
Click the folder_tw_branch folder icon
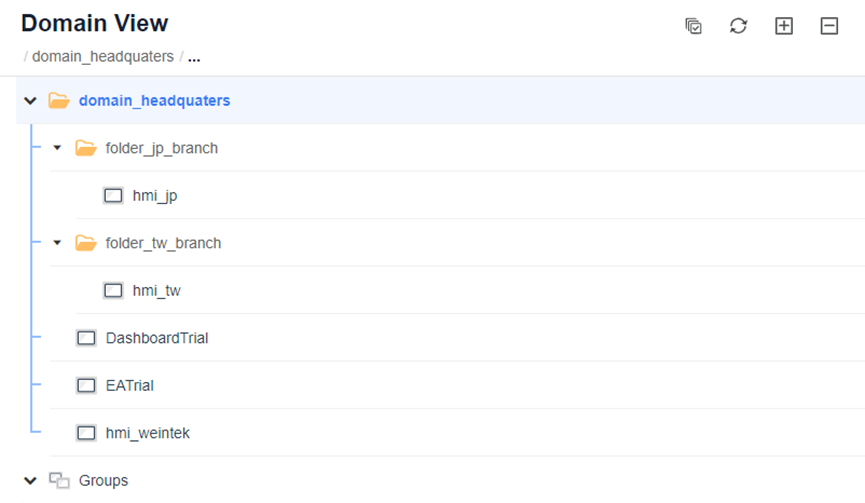pos(86,243)
